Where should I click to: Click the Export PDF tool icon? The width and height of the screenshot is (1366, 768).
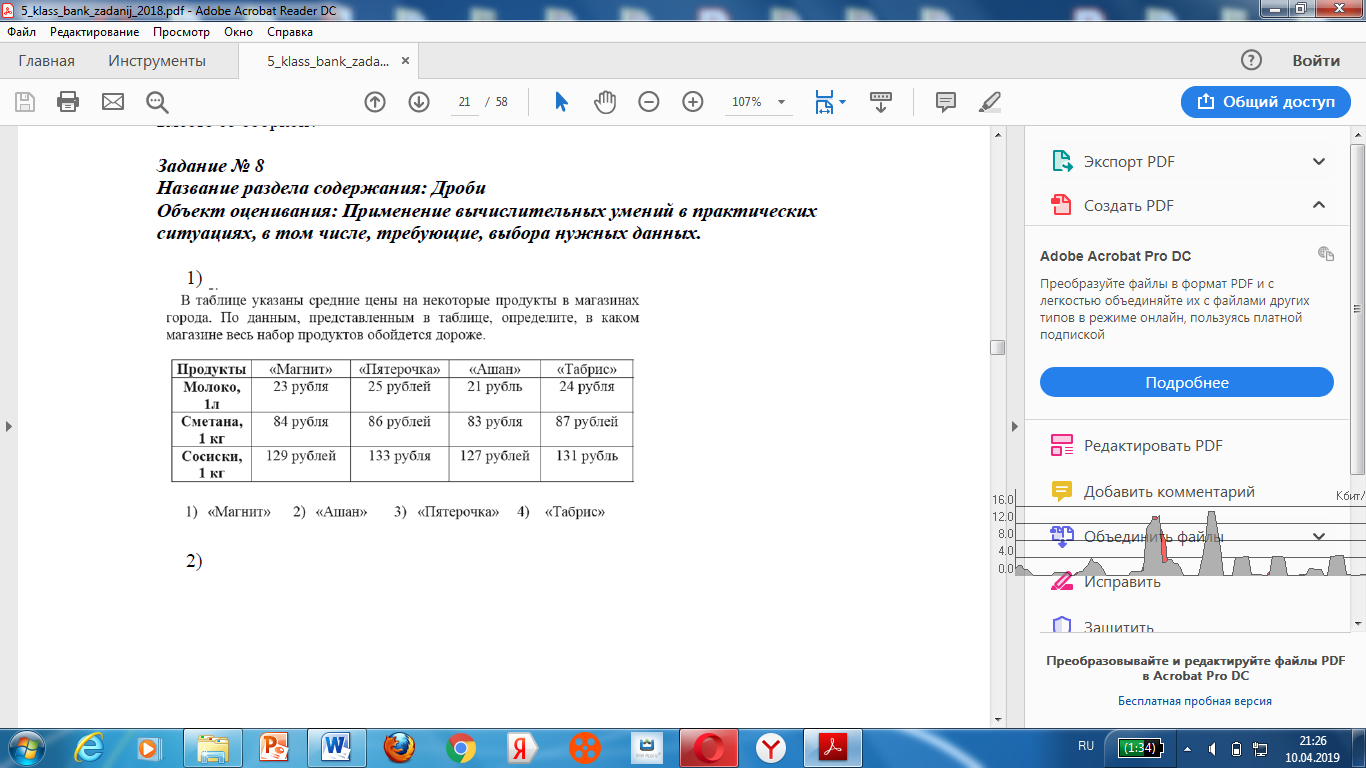[1060, 161]
